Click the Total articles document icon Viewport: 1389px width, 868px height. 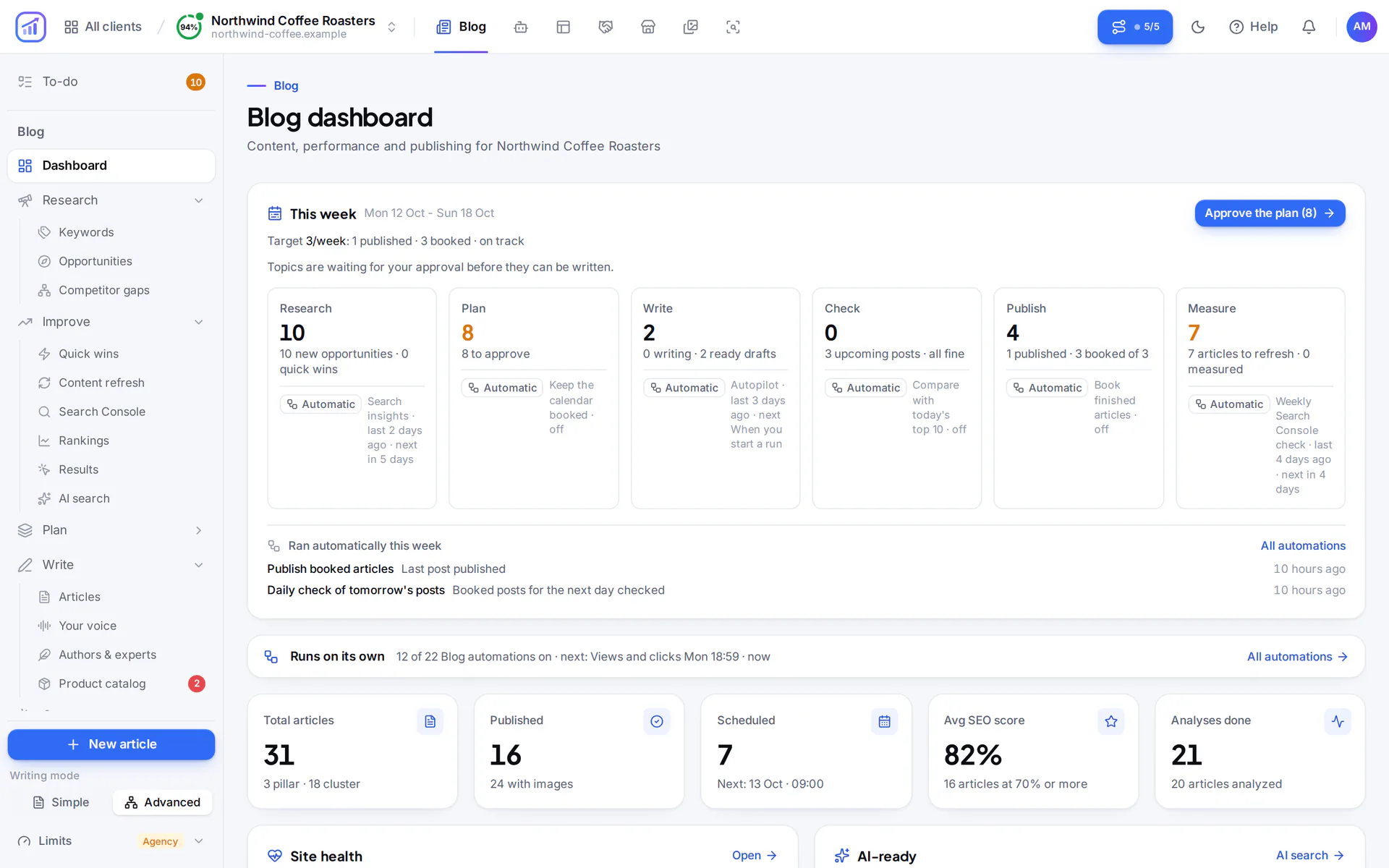click(430, 721)
